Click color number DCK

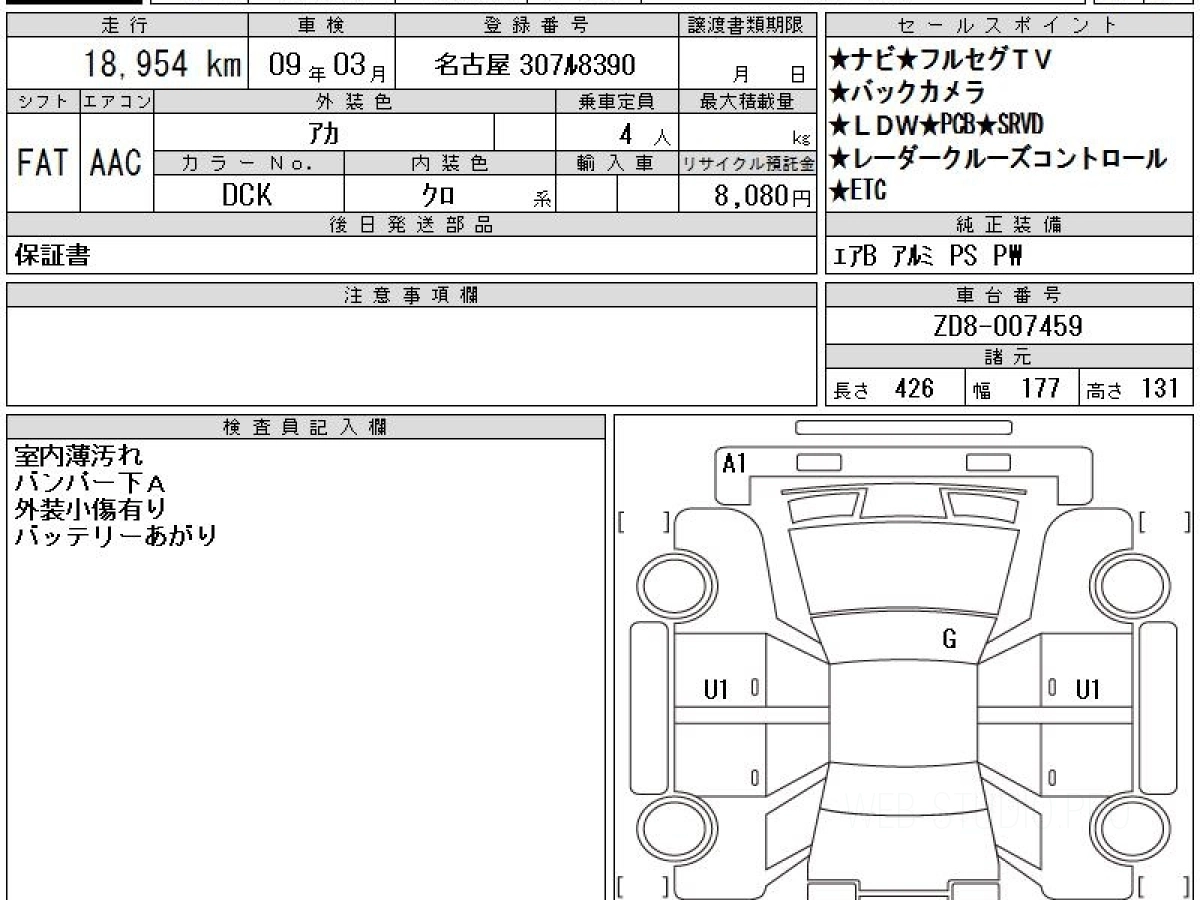pyautogui.click(x=247, y=195)
